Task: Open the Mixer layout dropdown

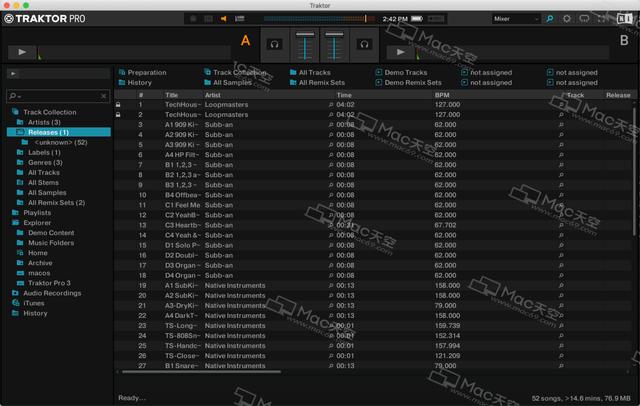Action: click(516, 19)
